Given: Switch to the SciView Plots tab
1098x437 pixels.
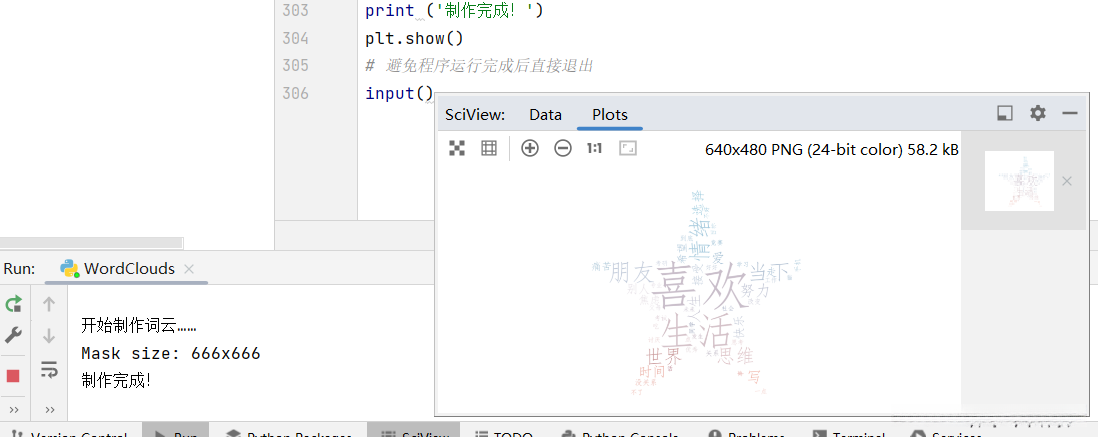Looking at the screenshot, I should tap(610, 115).
